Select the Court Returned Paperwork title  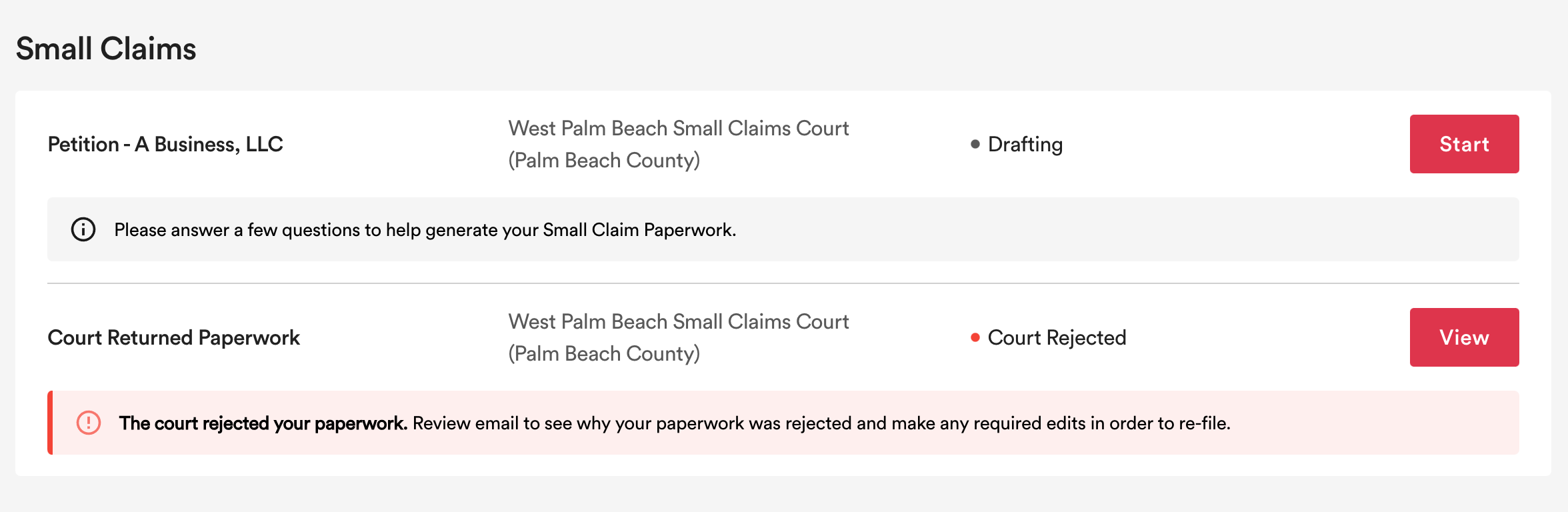click(174, 337)
